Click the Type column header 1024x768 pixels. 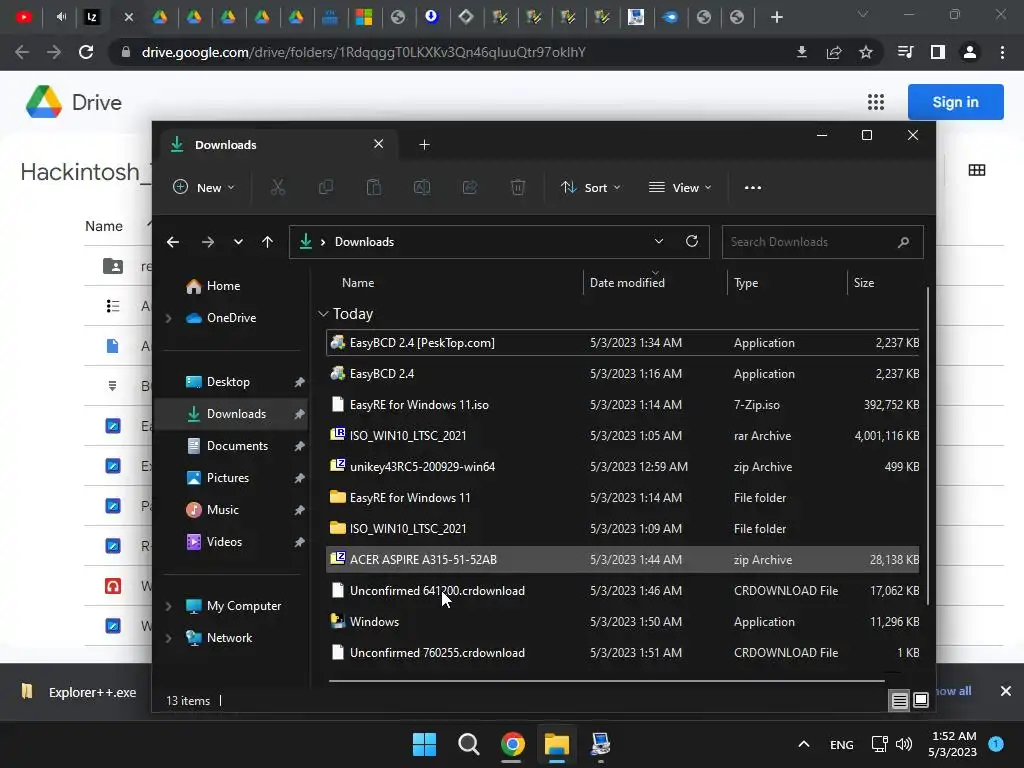point(746,283)
